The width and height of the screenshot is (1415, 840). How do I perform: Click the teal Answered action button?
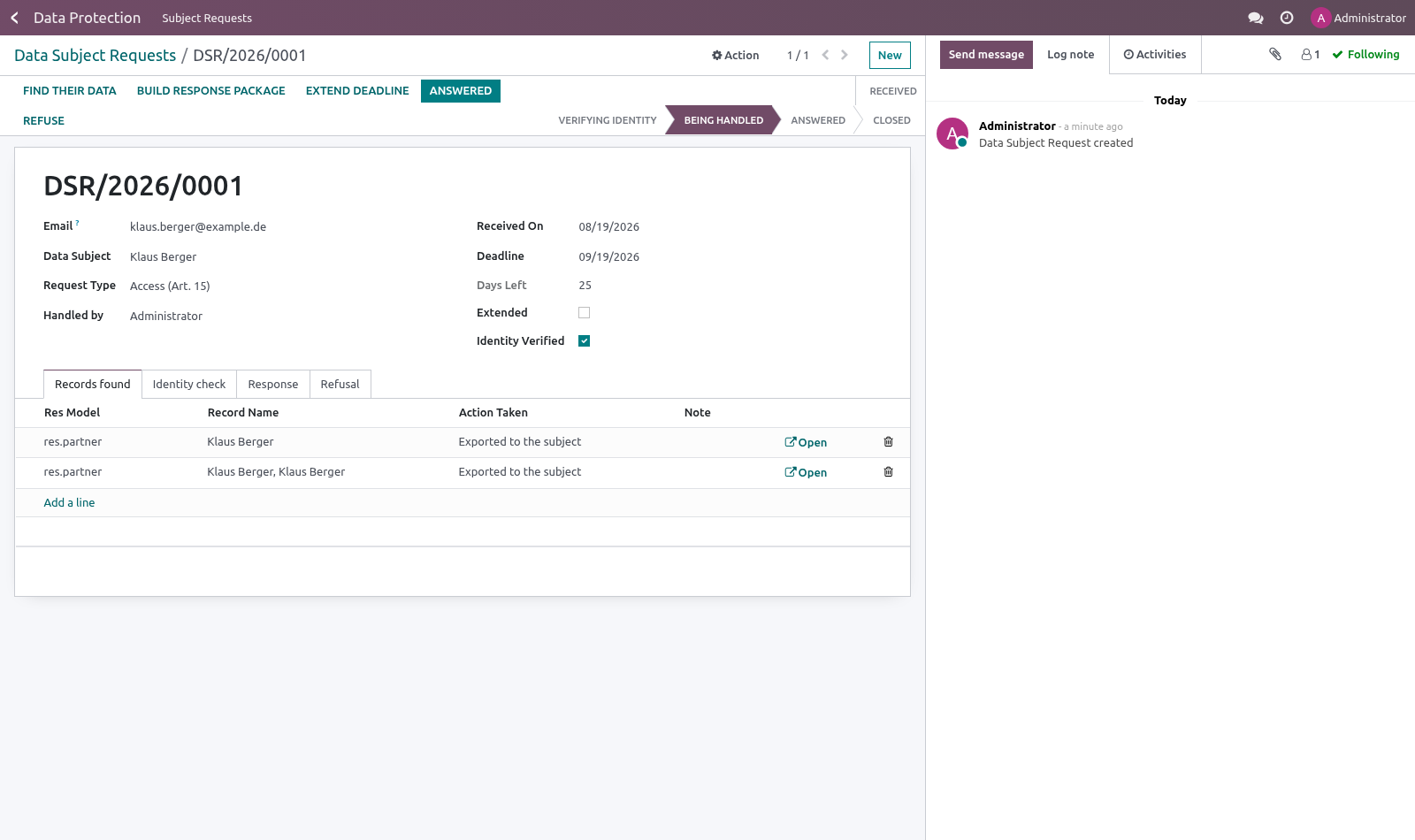(461, 91)
